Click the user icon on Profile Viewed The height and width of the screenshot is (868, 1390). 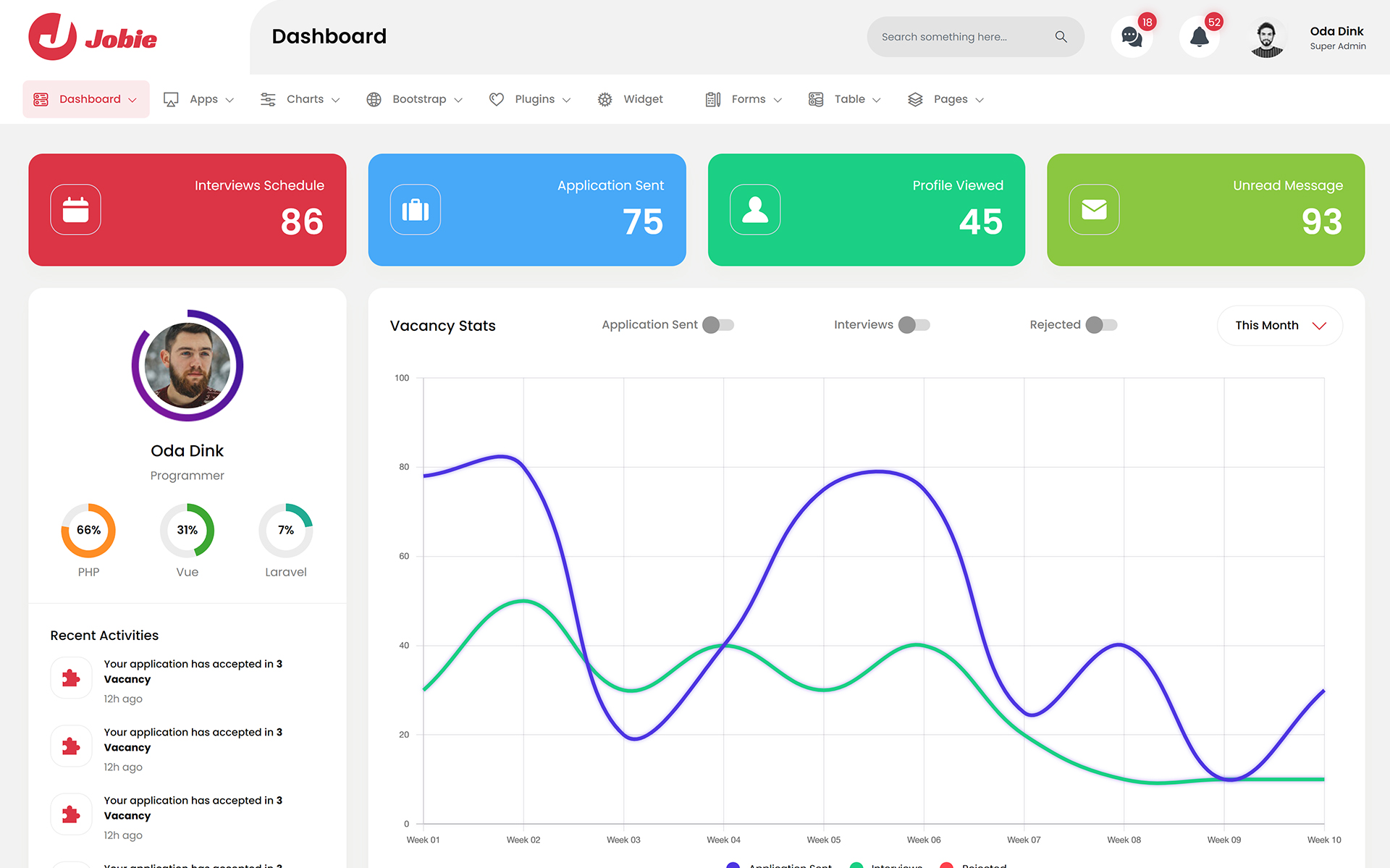[754, 210]
